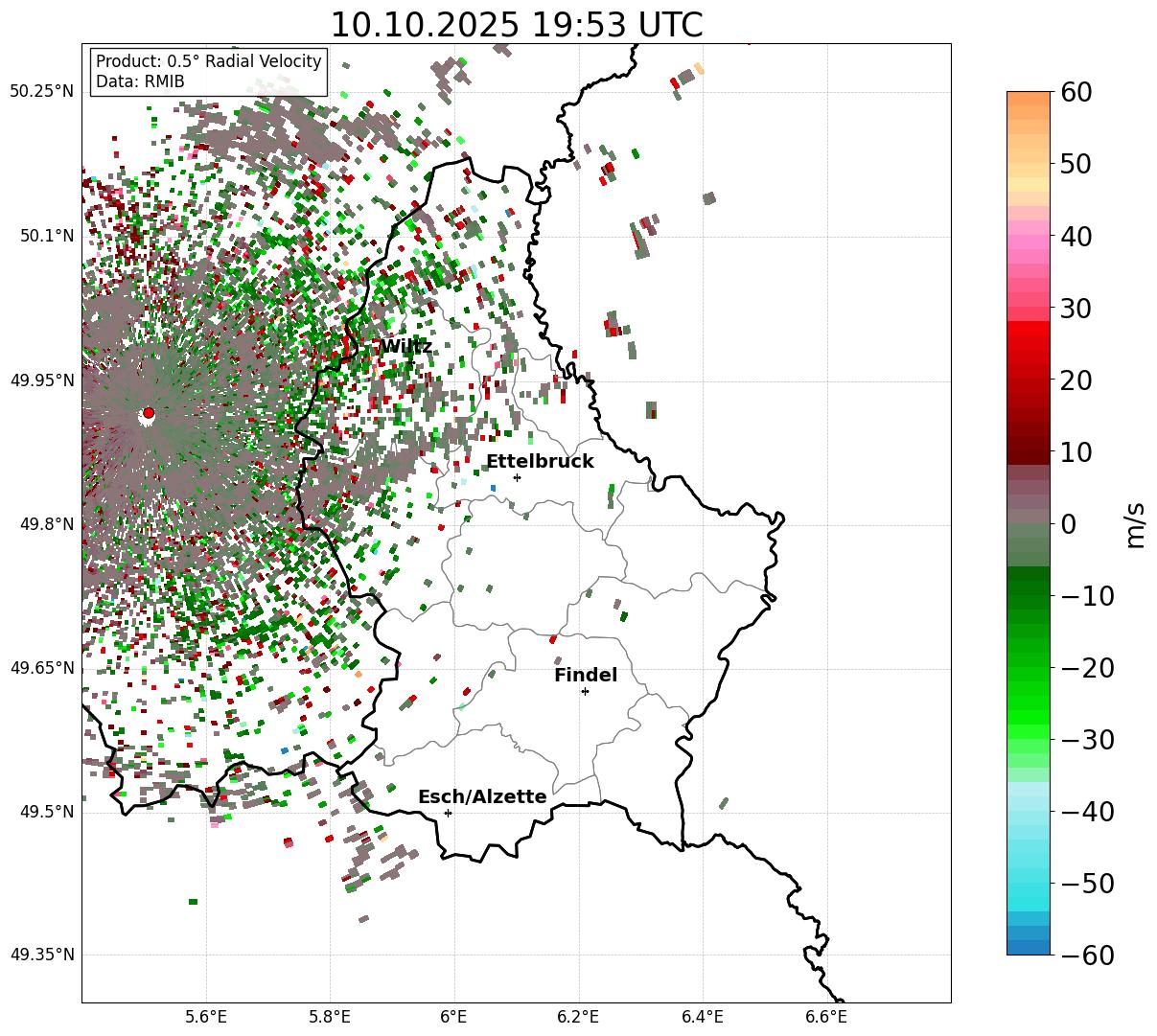
Task: Click the Ettelbruck cross marker
Action: point(517,477)
